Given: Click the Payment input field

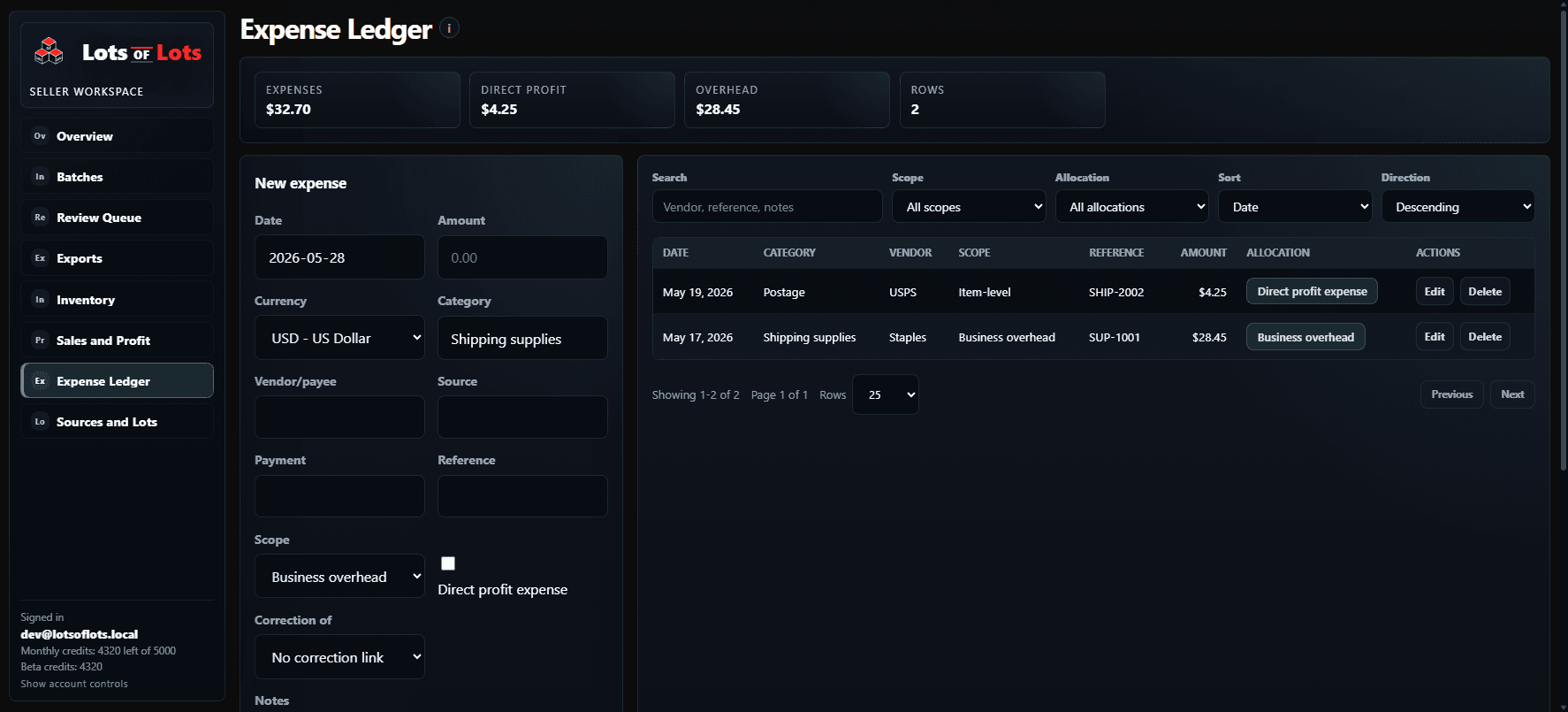Looking at the screenshot, I should (339, 496).
